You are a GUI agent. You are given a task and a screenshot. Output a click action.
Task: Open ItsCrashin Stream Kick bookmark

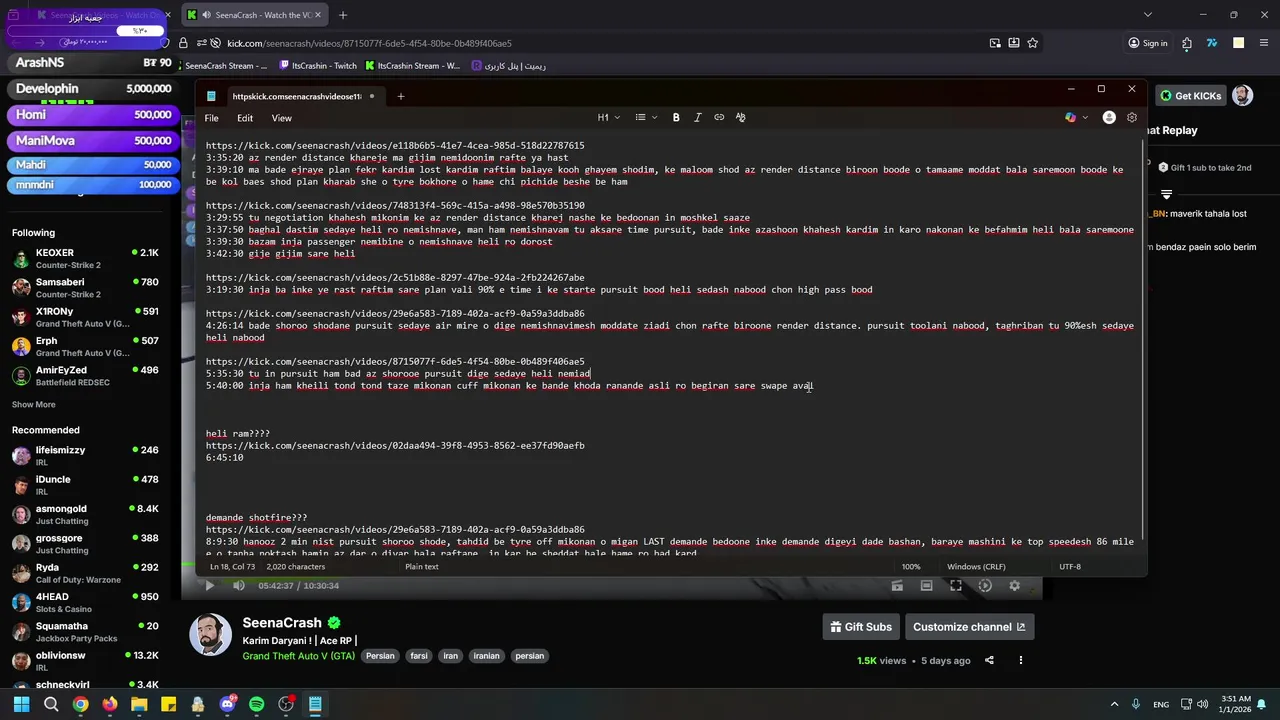click(412, 66)
